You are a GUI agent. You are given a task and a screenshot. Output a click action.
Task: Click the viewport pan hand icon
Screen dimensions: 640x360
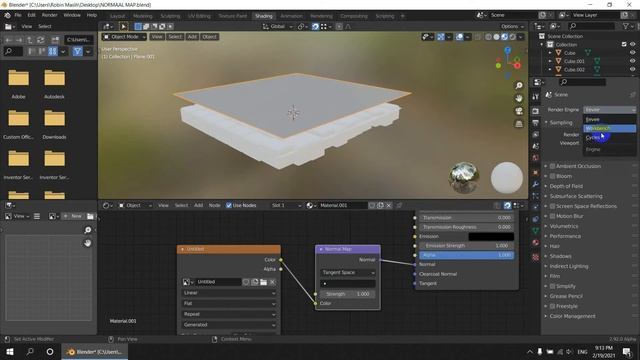tap(519, 98)
